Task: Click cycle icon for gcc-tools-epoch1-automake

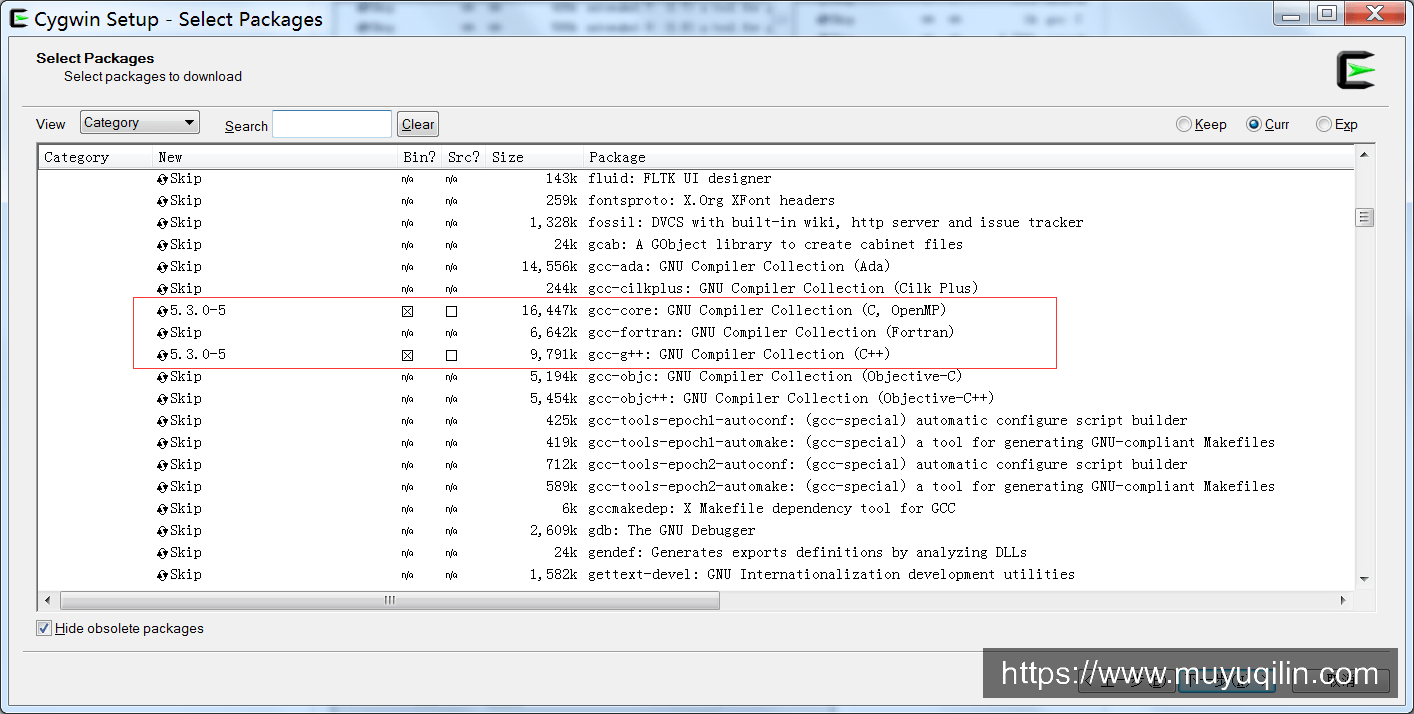Action: [162, 443]
